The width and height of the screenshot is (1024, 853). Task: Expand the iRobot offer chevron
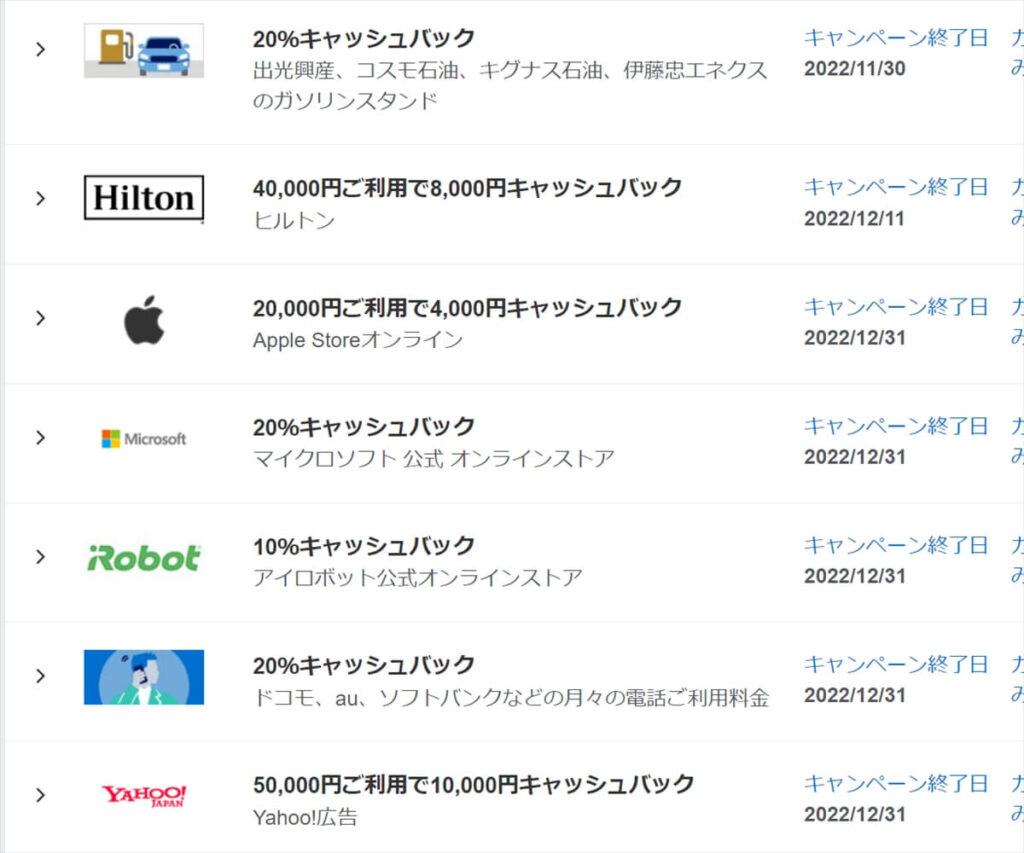pos(40,556)
